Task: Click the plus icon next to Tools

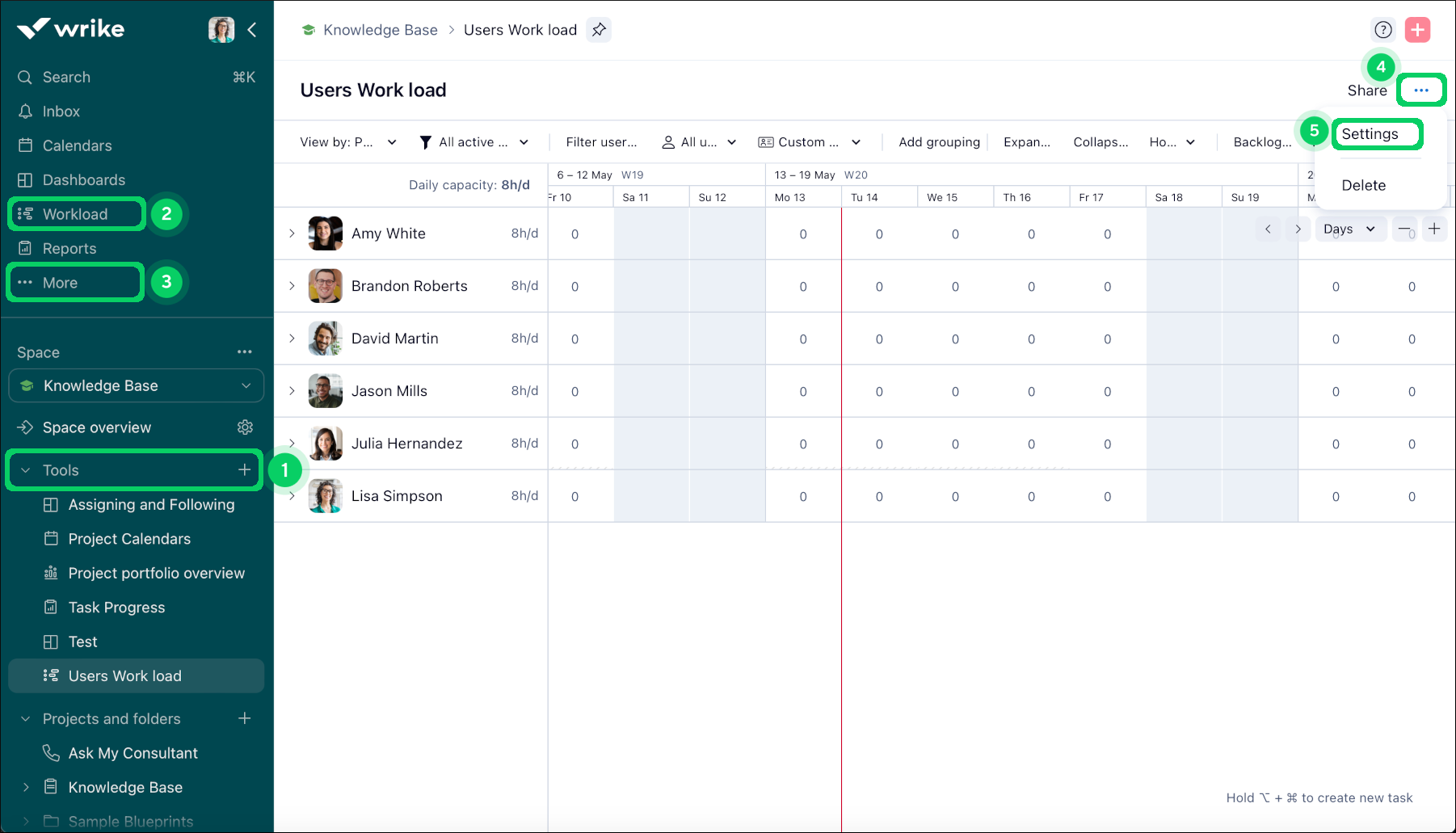Action: click(x=244, y=470)
